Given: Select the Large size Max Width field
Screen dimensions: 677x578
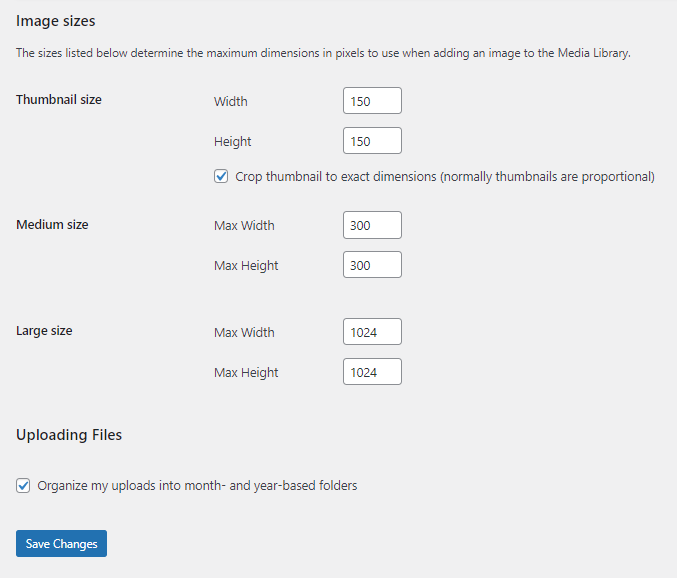Looking at the screenshot, I should [372, 332].
